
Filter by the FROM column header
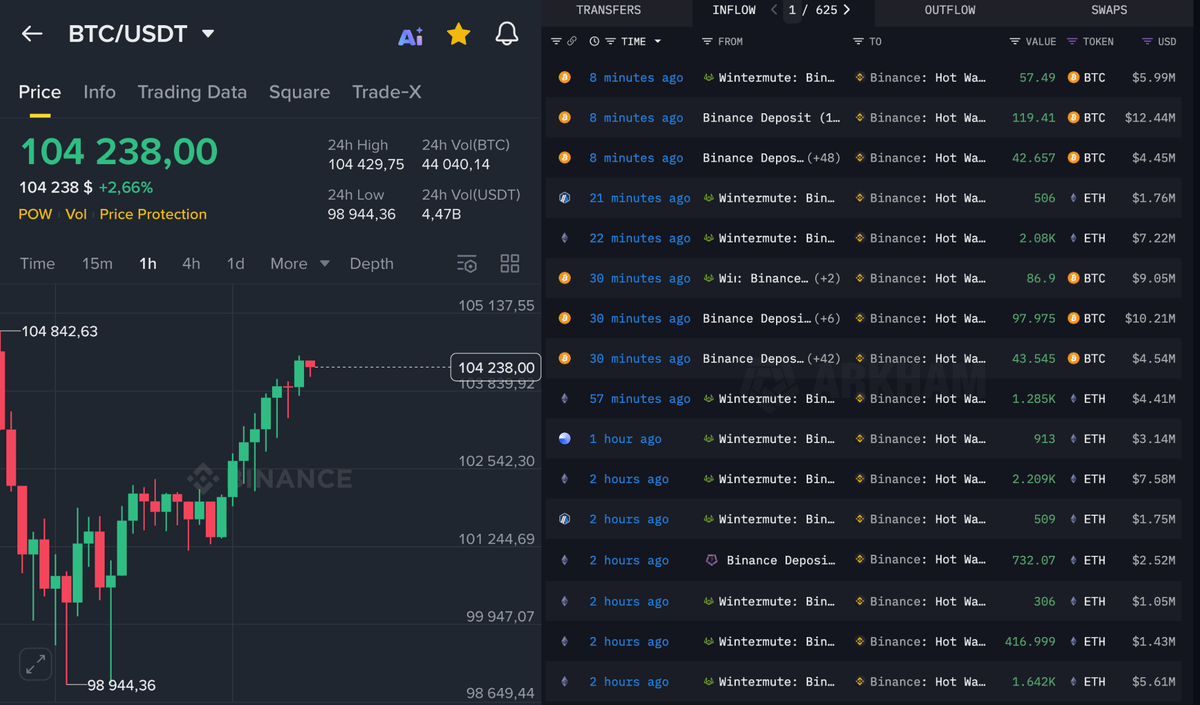point(723,42)
